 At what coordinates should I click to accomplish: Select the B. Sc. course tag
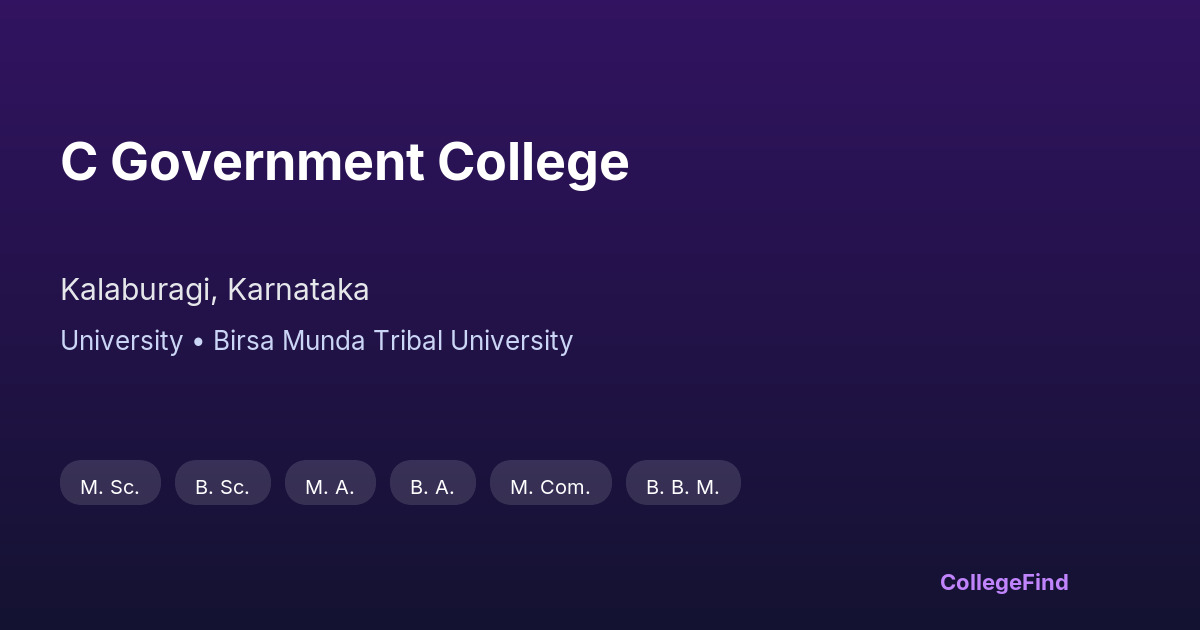tap(222, 487)
